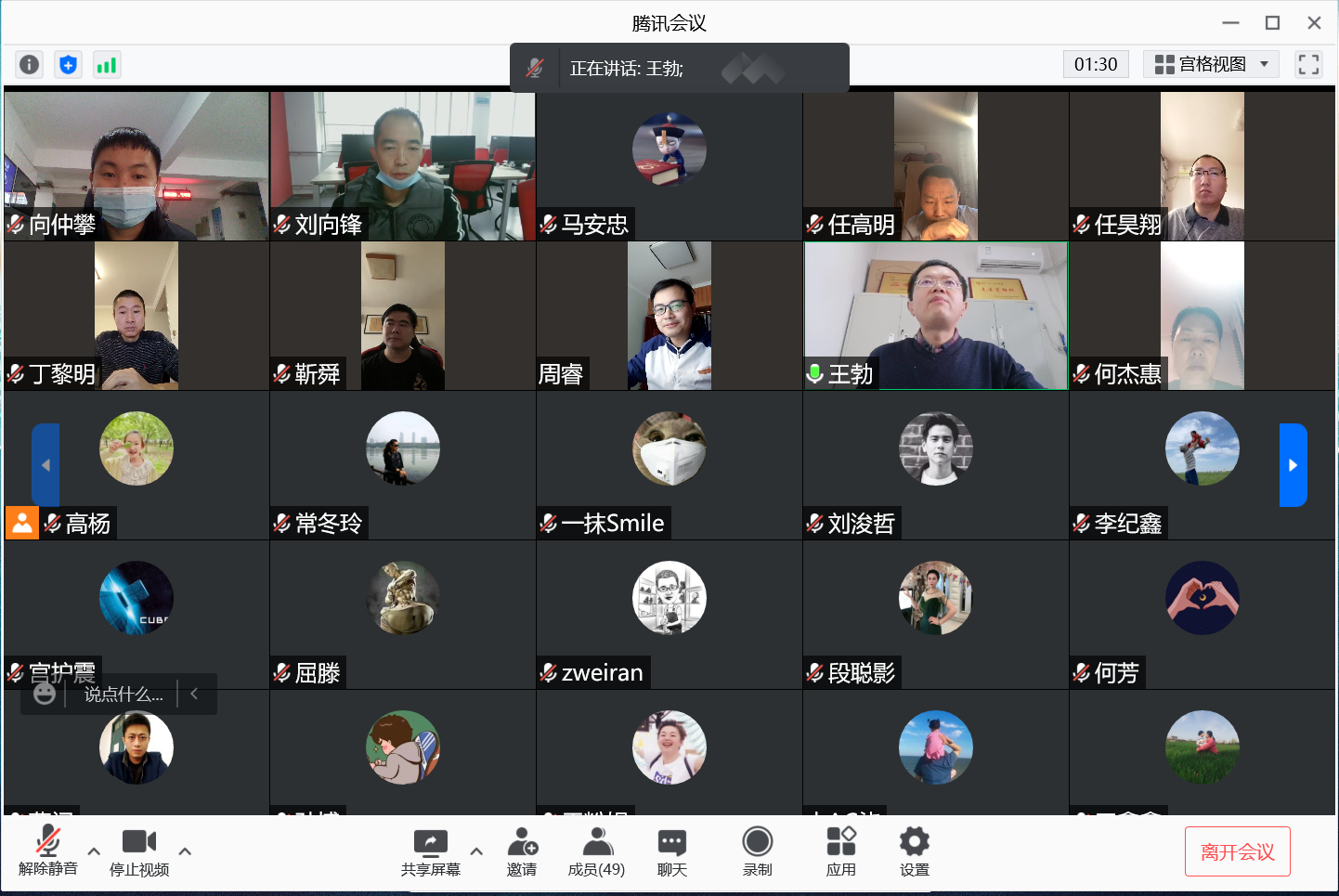
Task: Click the blue security shield icon
Action: (x=68, y=64)
